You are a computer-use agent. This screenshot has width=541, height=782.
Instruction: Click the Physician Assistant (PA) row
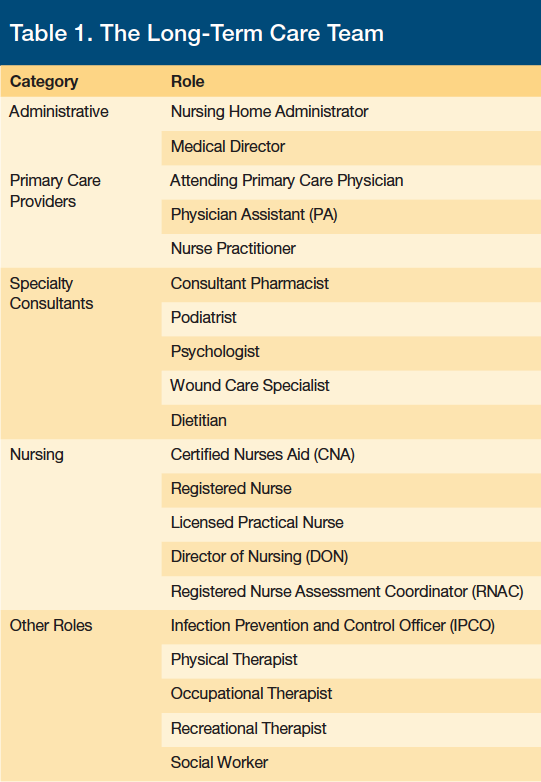click(351, 216)
